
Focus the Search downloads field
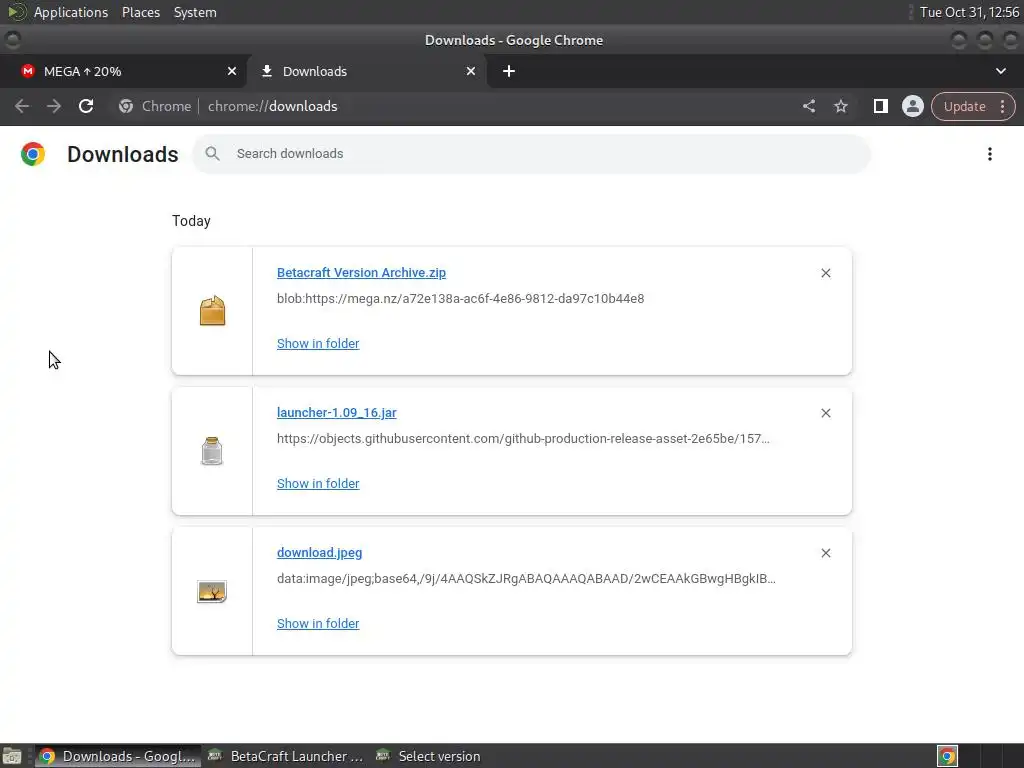(532, 153)
